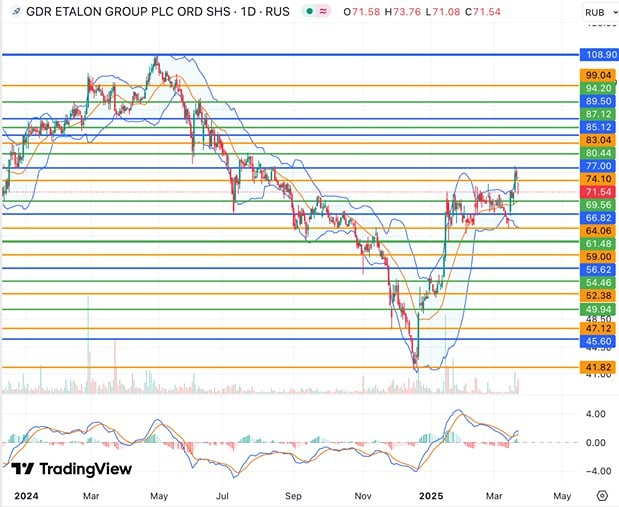Select the 89.50 blue price label
The width and height of the screenshot is (619, 507).
click(x=598, y=101)
